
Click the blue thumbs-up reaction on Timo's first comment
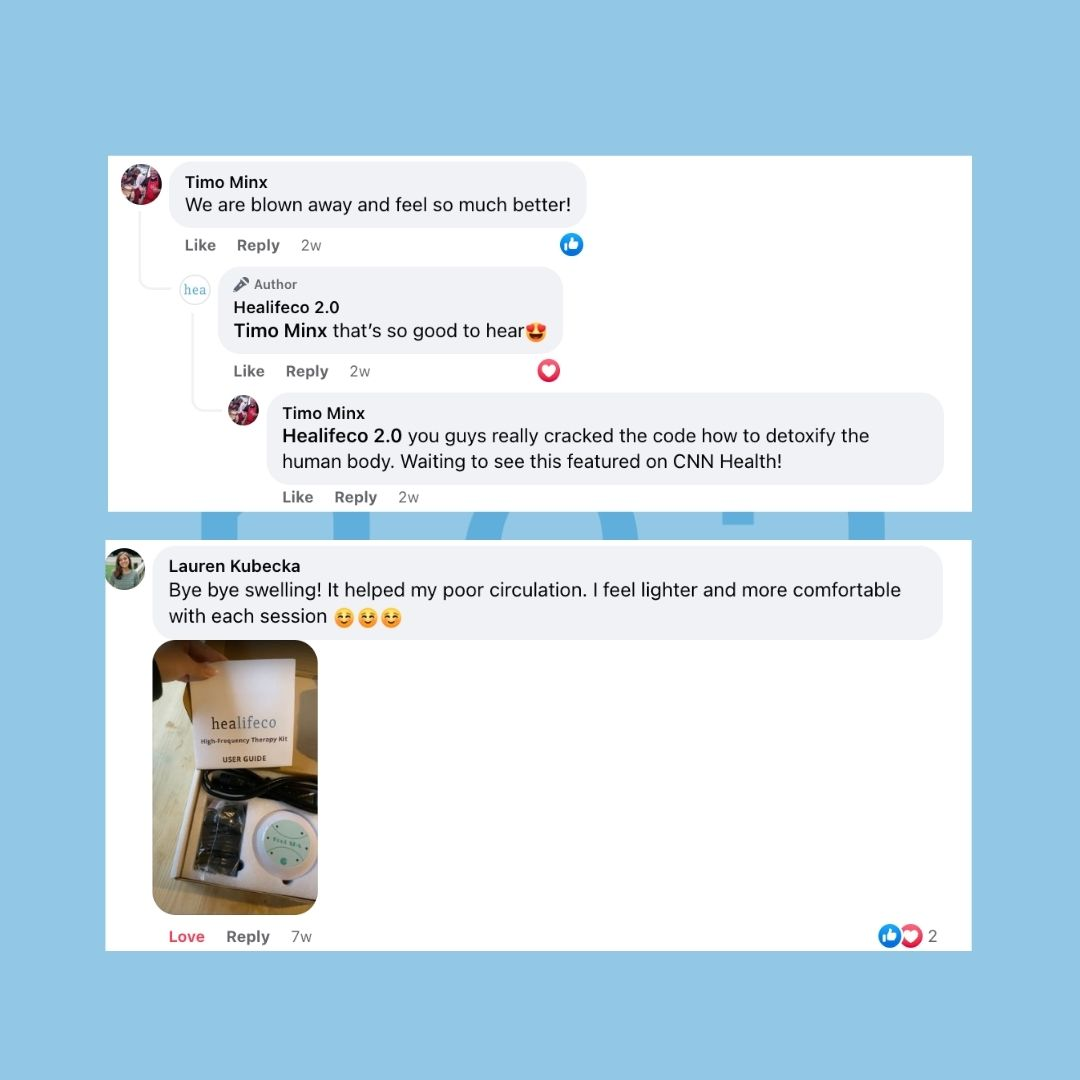(x=571, y=245)
